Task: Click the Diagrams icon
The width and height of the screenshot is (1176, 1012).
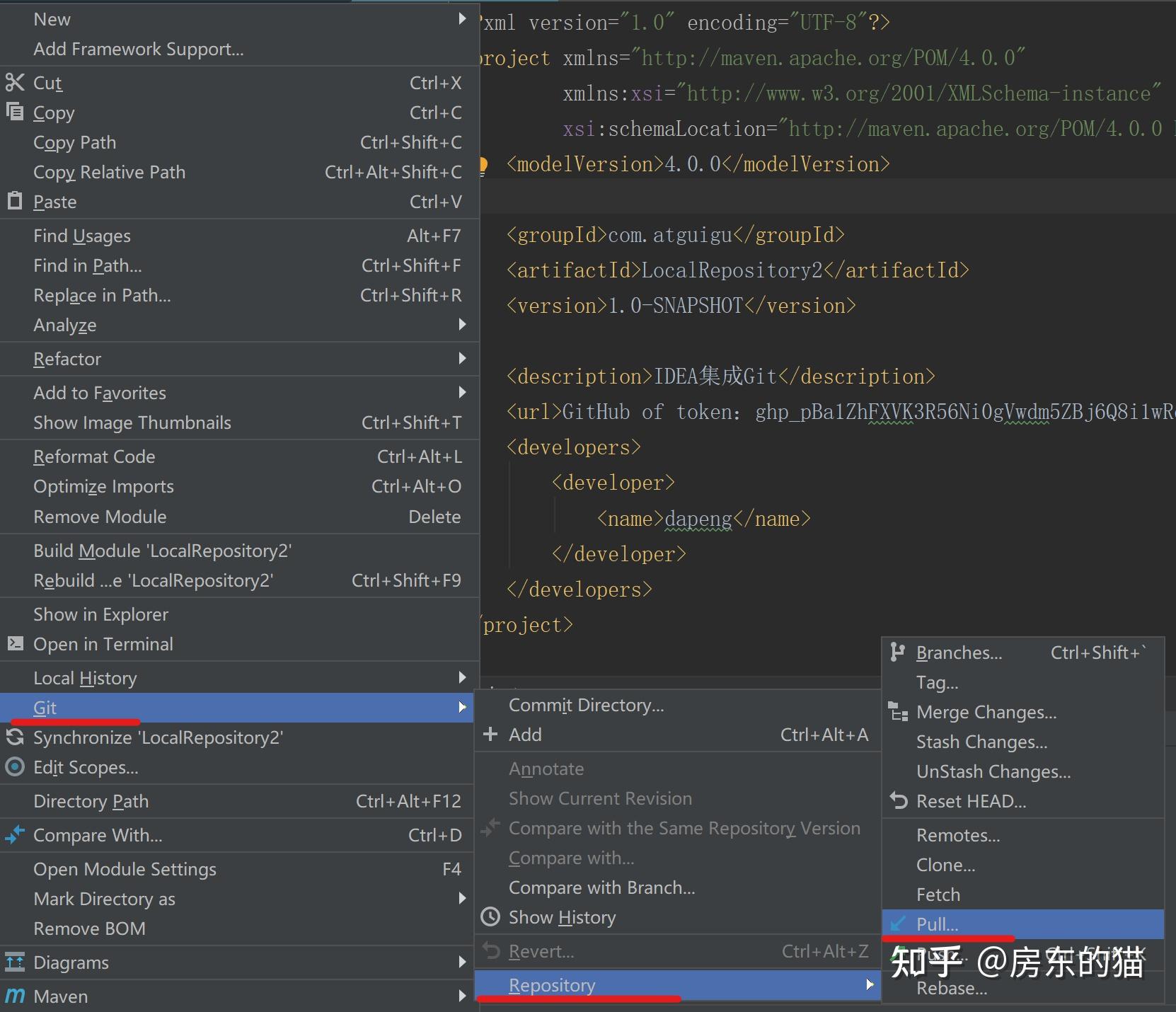Action: (x=16, y=962)
